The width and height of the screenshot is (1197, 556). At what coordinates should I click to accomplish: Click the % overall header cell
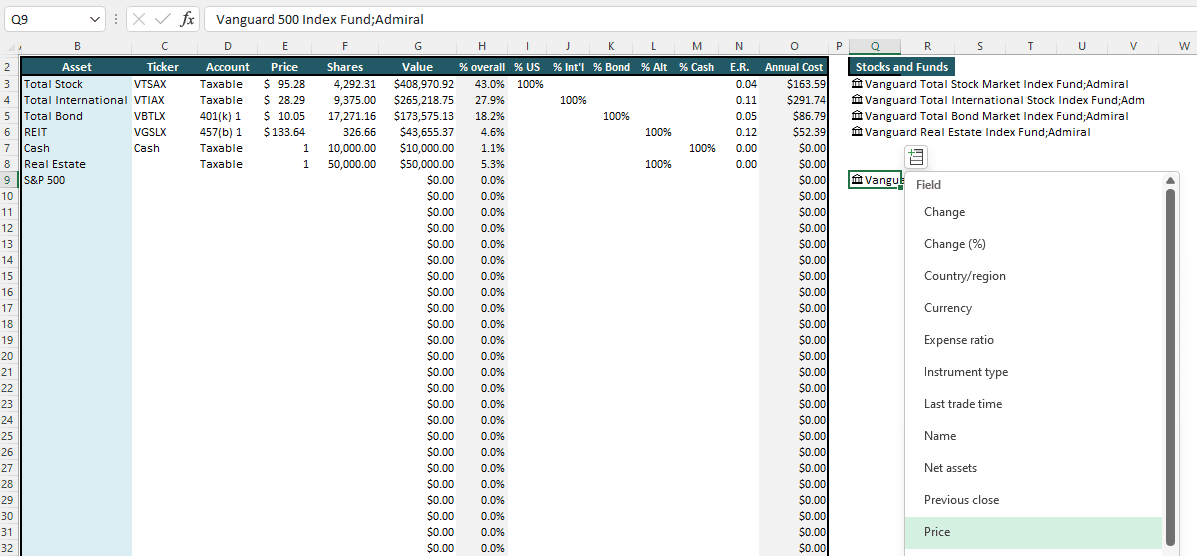(x=482, y=67)
